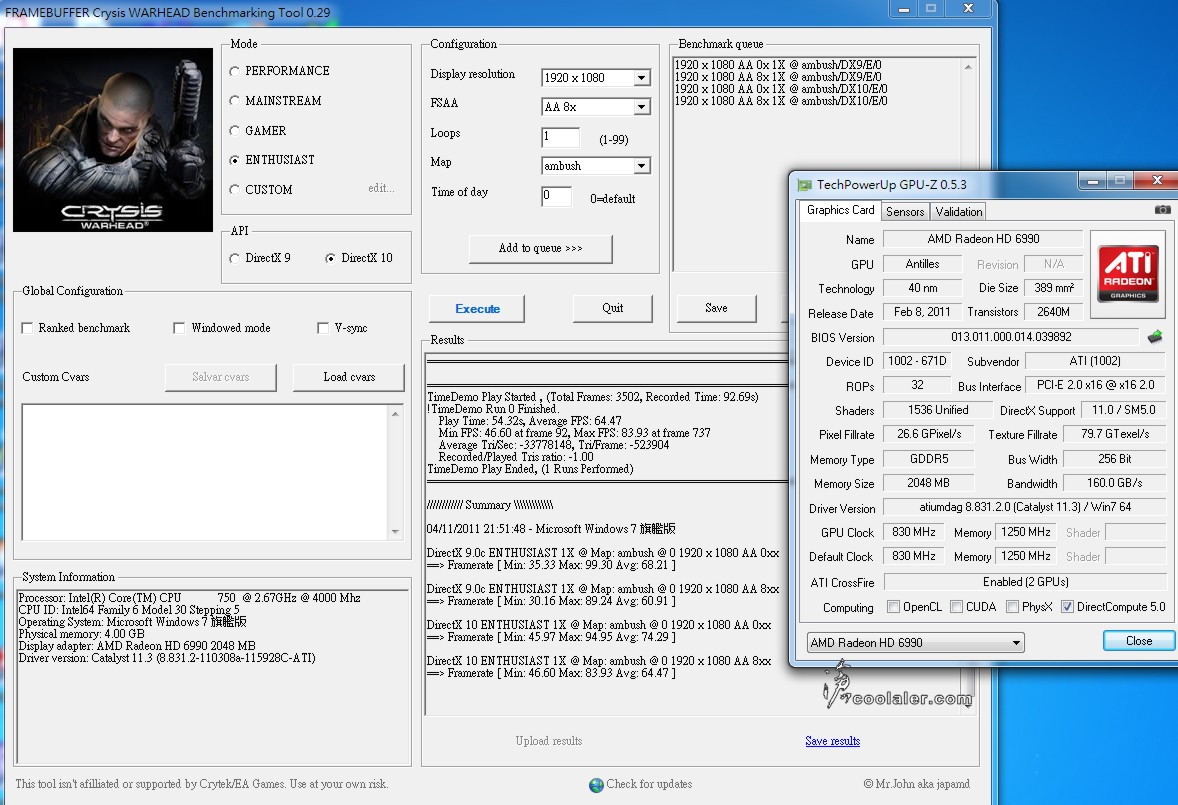Screen dimensions: 1178x805
Task: Click the GPU-Z screenshot camera icon
Action: click(x=1161, y=210)
